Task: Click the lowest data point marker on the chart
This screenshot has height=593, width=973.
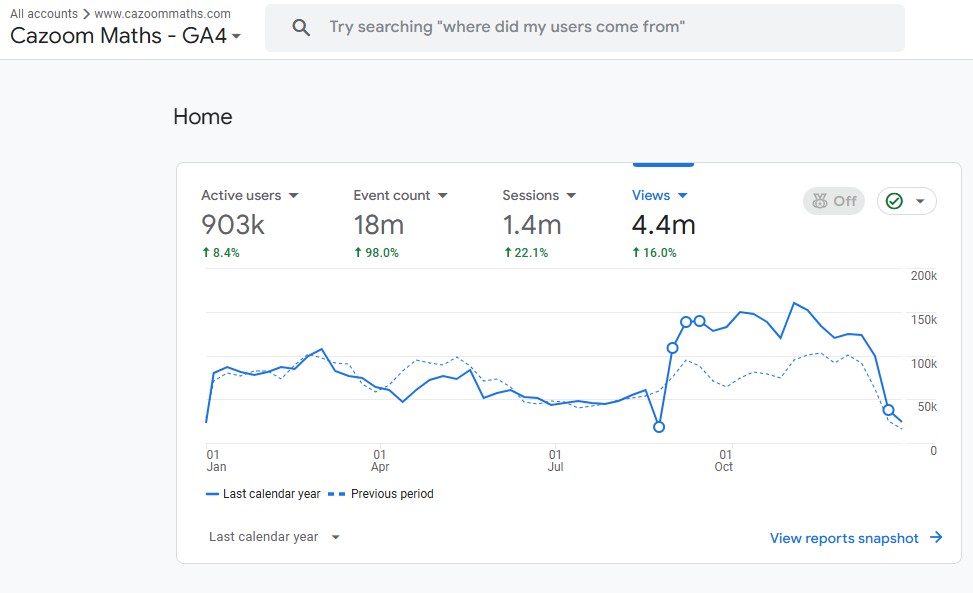Action: (659, 427)
